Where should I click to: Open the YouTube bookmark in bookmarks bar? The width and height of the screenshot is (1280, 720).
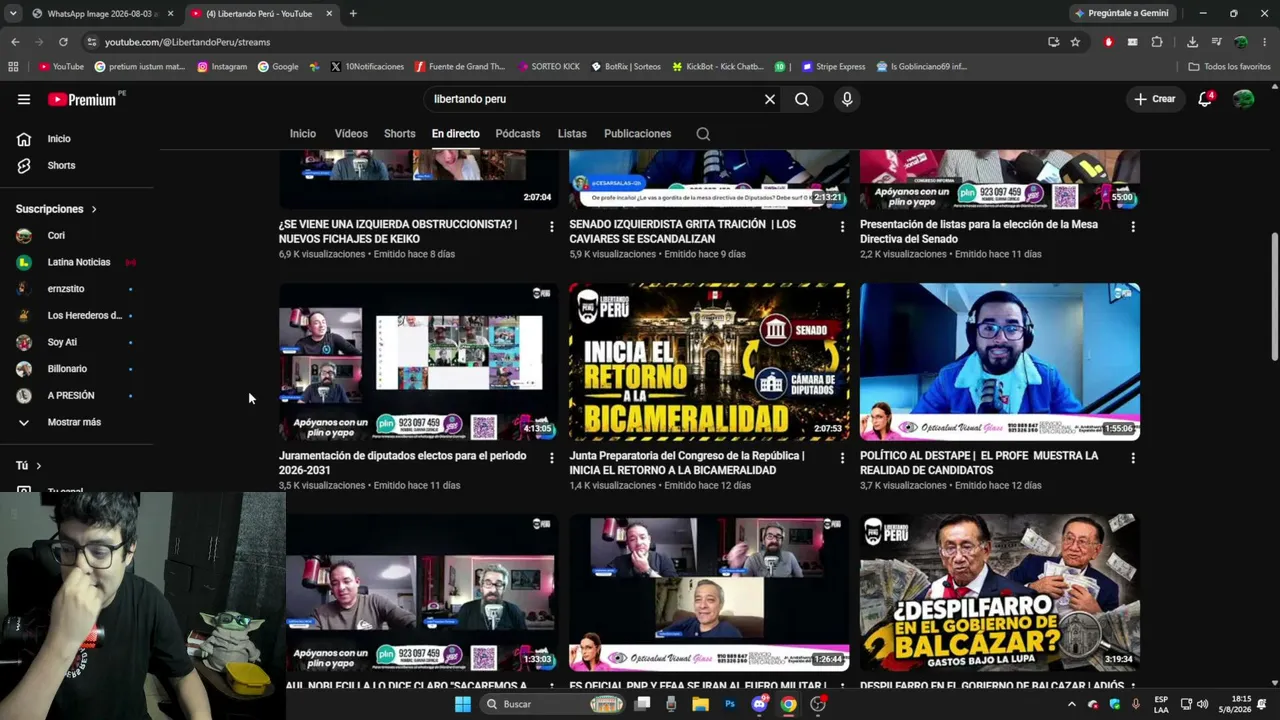(x=61, y=67)
